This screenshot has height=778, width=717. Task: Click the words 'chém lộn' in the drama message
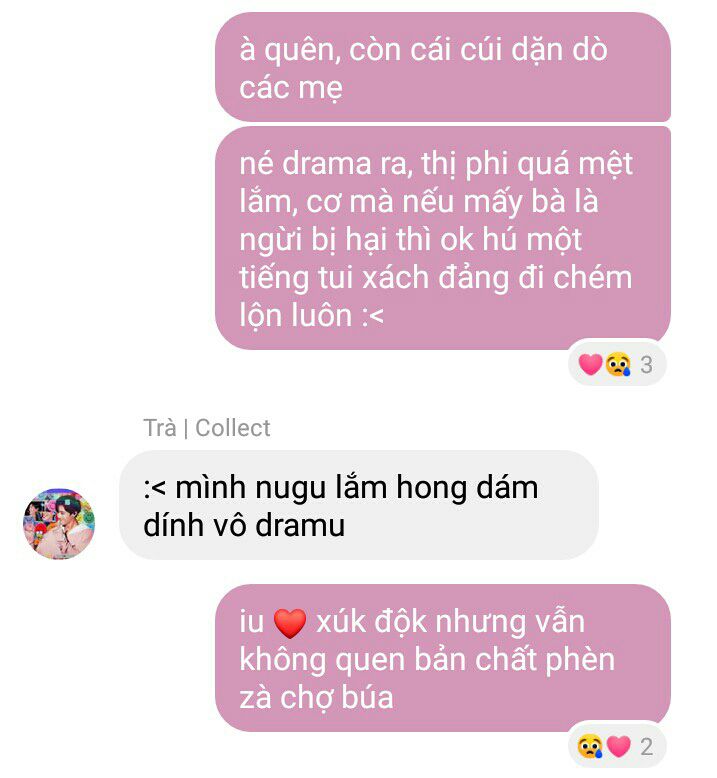(437, 296)
